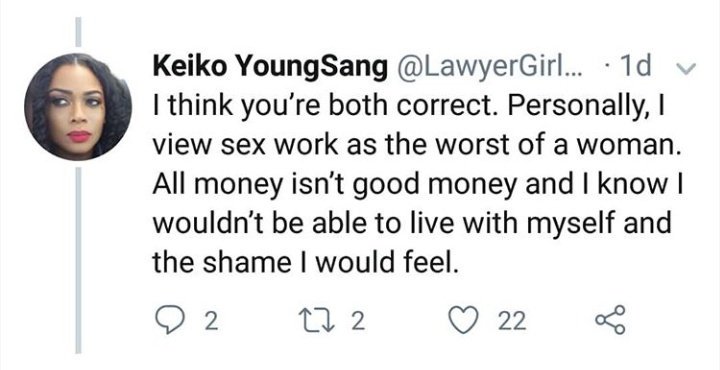Open the tweet by clicking its text
The image size is (720, 370).
416,185
